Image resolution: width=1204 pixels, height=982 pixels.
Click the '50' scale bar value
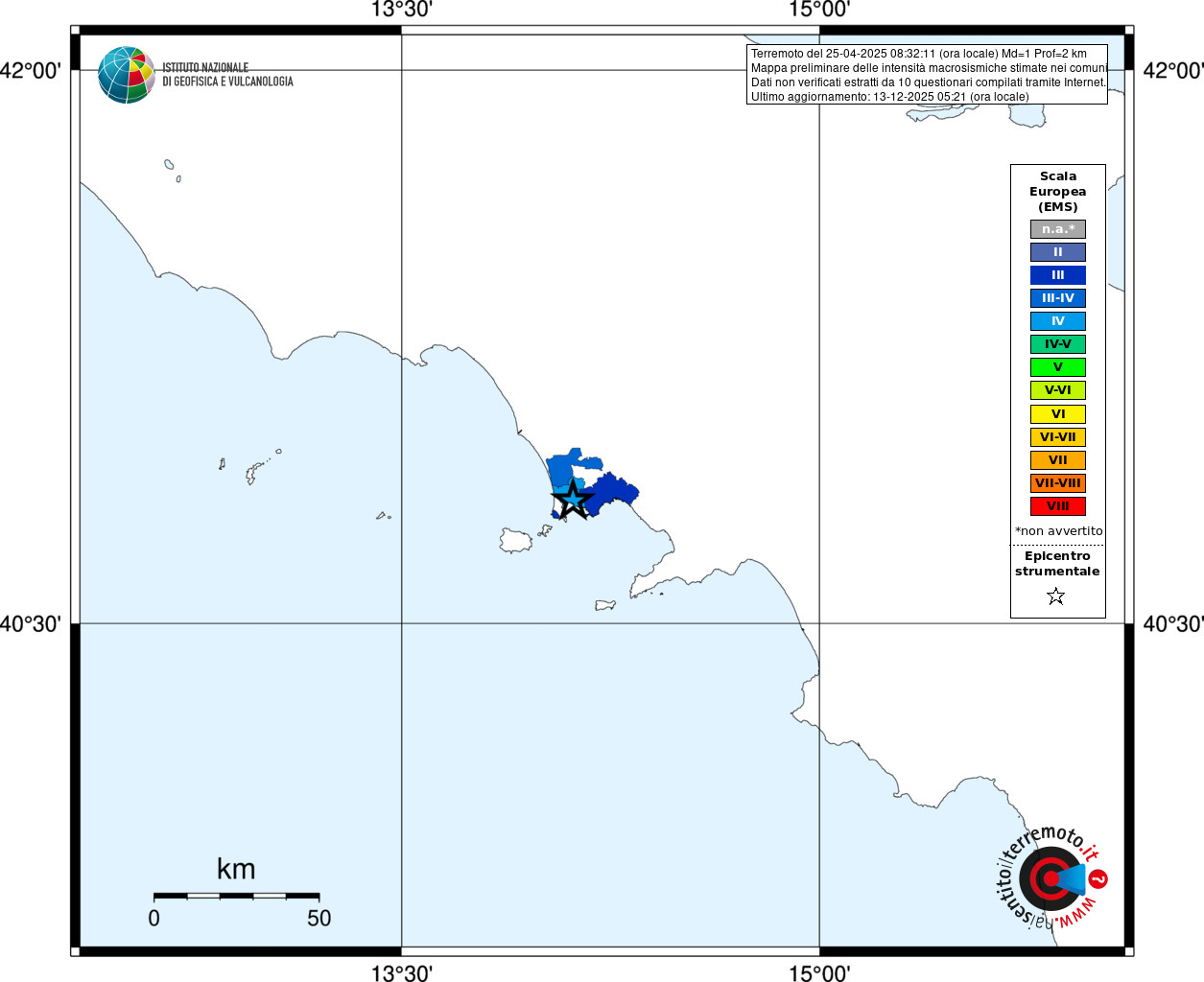tap(319, 919)
